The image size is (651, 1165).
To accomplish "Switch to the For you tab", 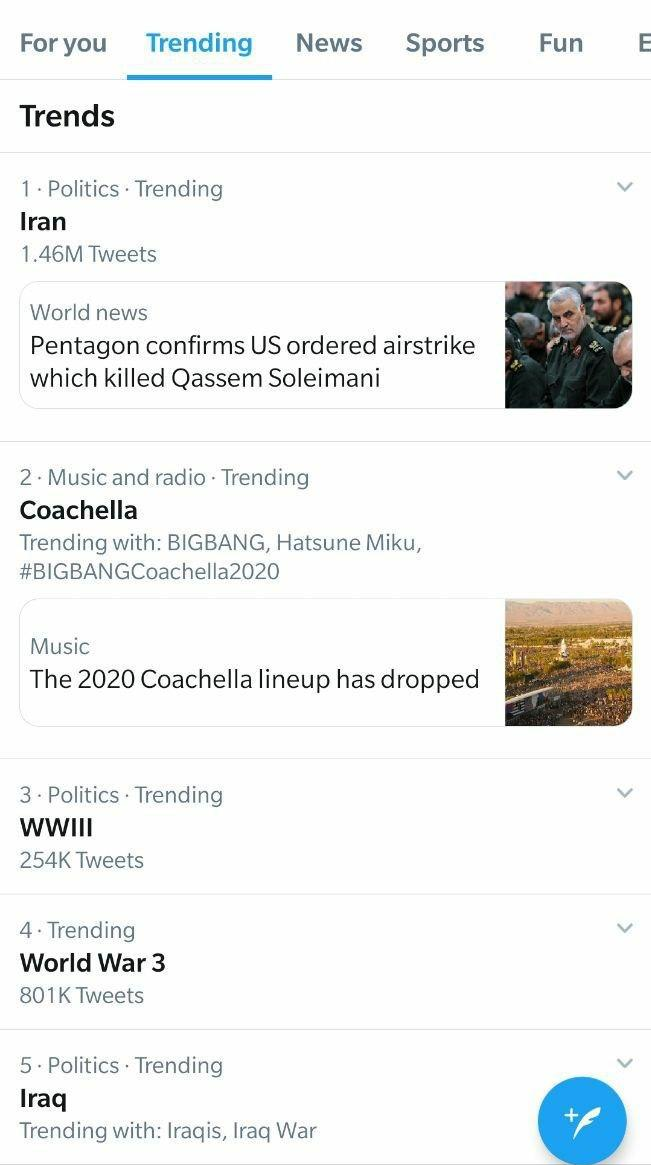I will (63, 43).
